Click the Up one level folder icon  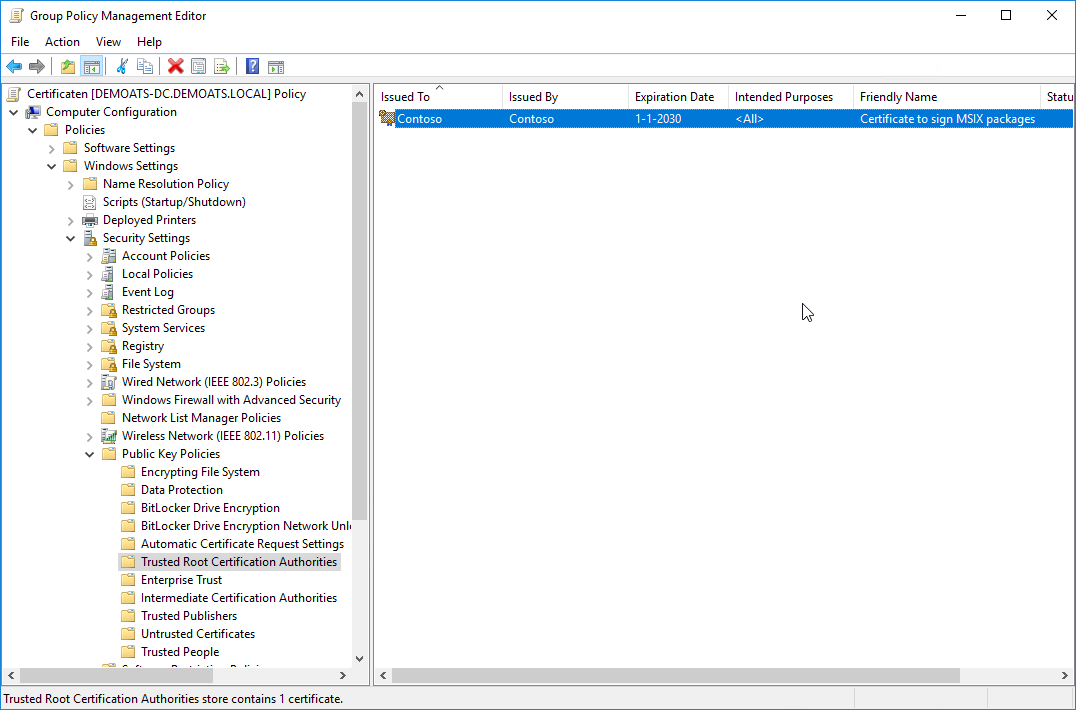pyautogui.click(x=68, y=67)
